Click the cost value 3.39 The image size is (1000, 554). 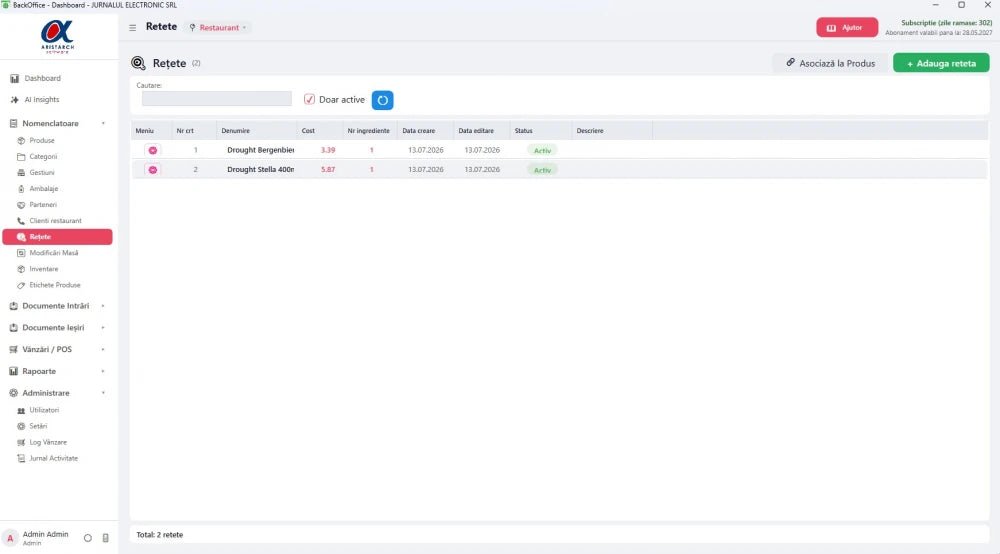(x=328, y=150)
